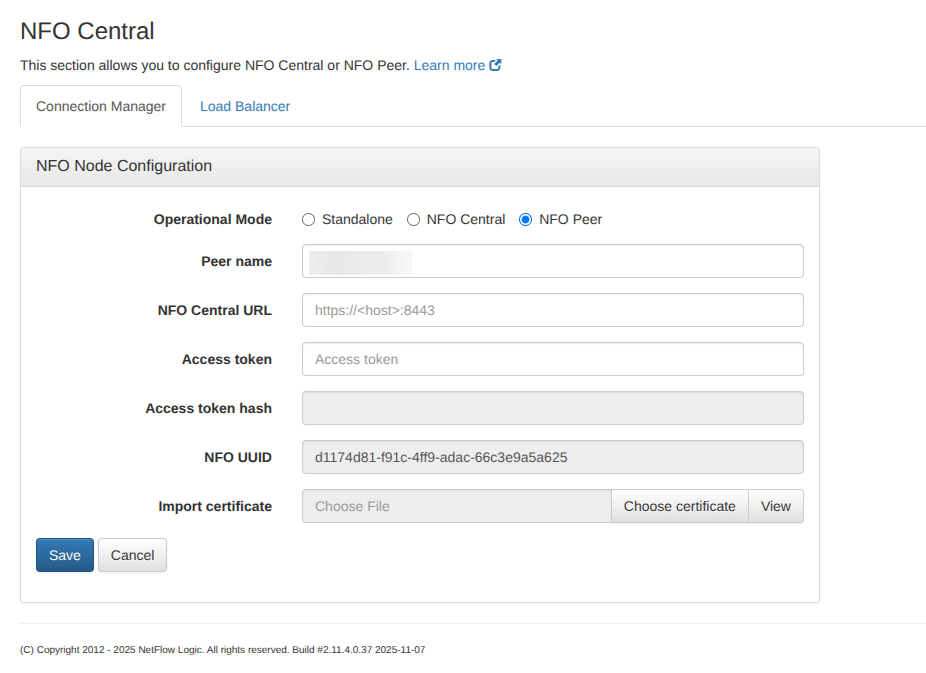This screenshot has height=673, width=926.
Task: Select the NFO Peer radio button
Action: (526, 220)
